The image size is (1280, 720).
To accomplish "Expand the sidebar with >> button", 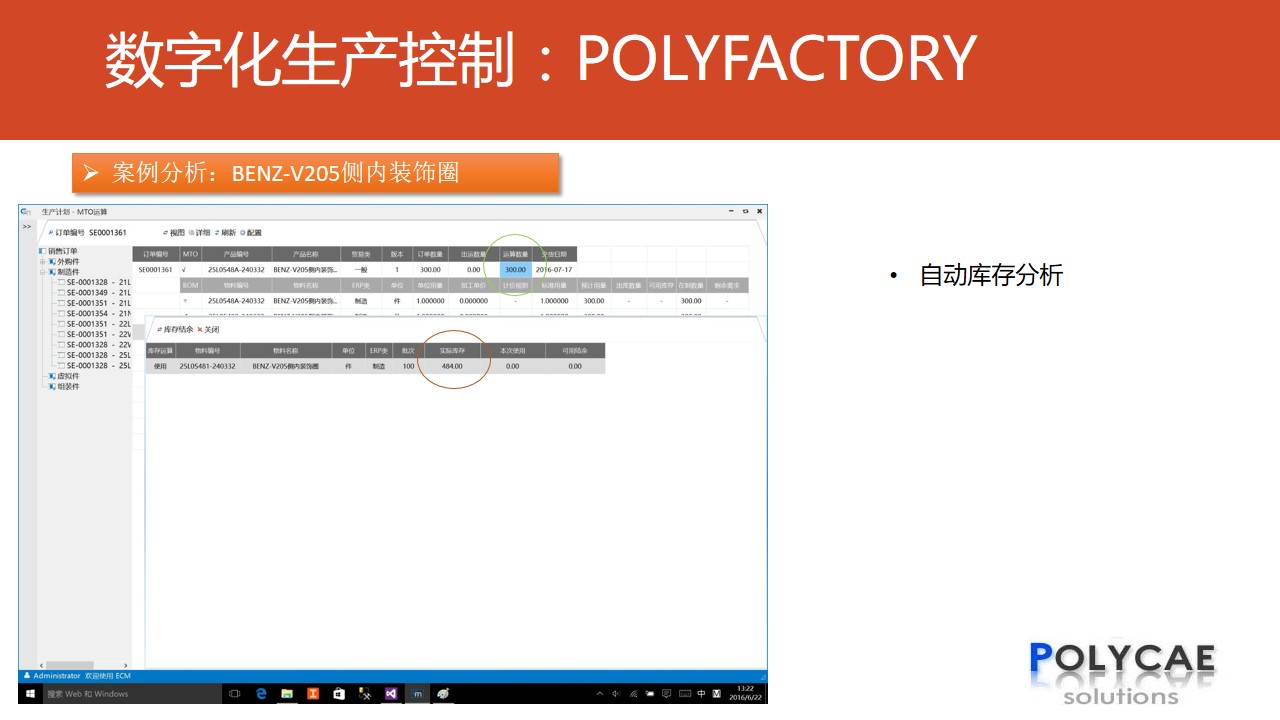I will (x=27, y=226).
